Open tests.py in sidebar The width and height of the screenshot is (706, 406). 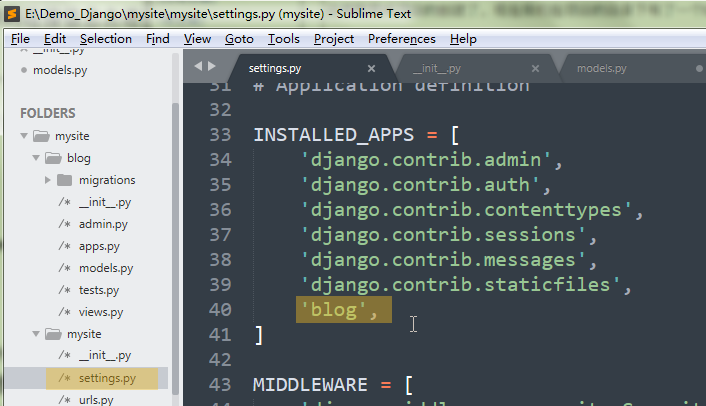[x=99, y=290]
